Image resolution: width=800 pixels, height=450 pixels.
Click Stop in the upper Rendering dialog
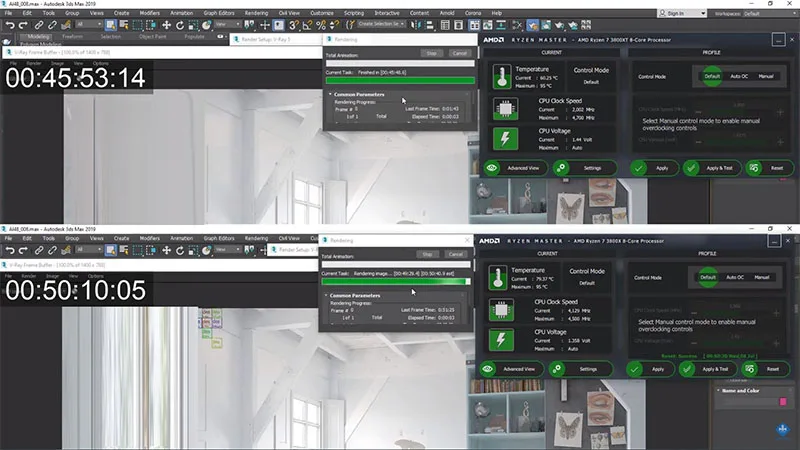pos(432,53)
